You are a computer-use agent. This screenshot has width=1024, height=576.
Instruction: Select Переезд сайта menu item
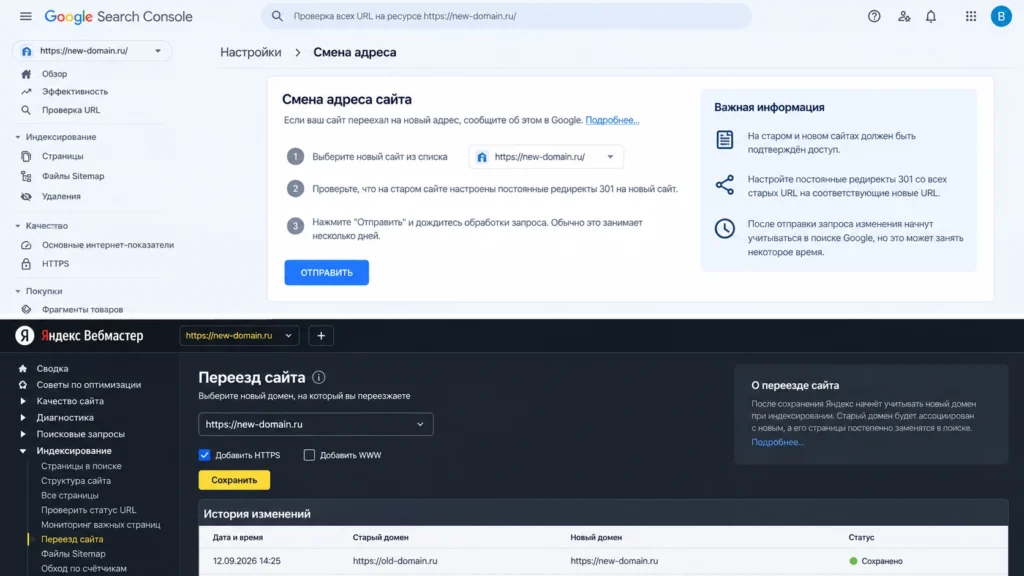(72, 539)
